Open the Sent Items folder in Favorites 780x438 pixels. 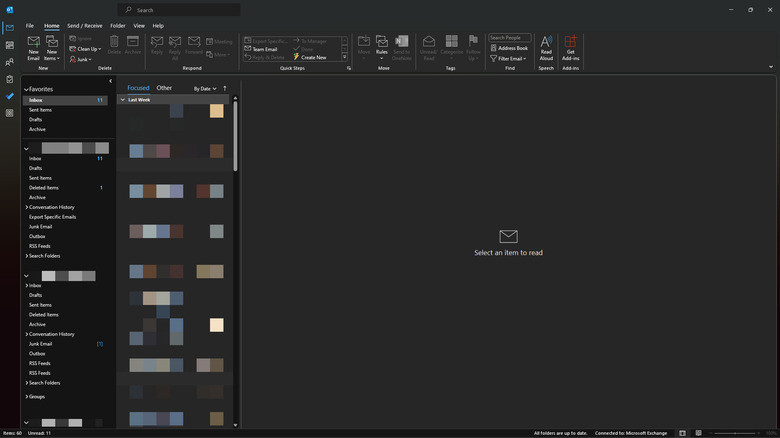[41, 110]
